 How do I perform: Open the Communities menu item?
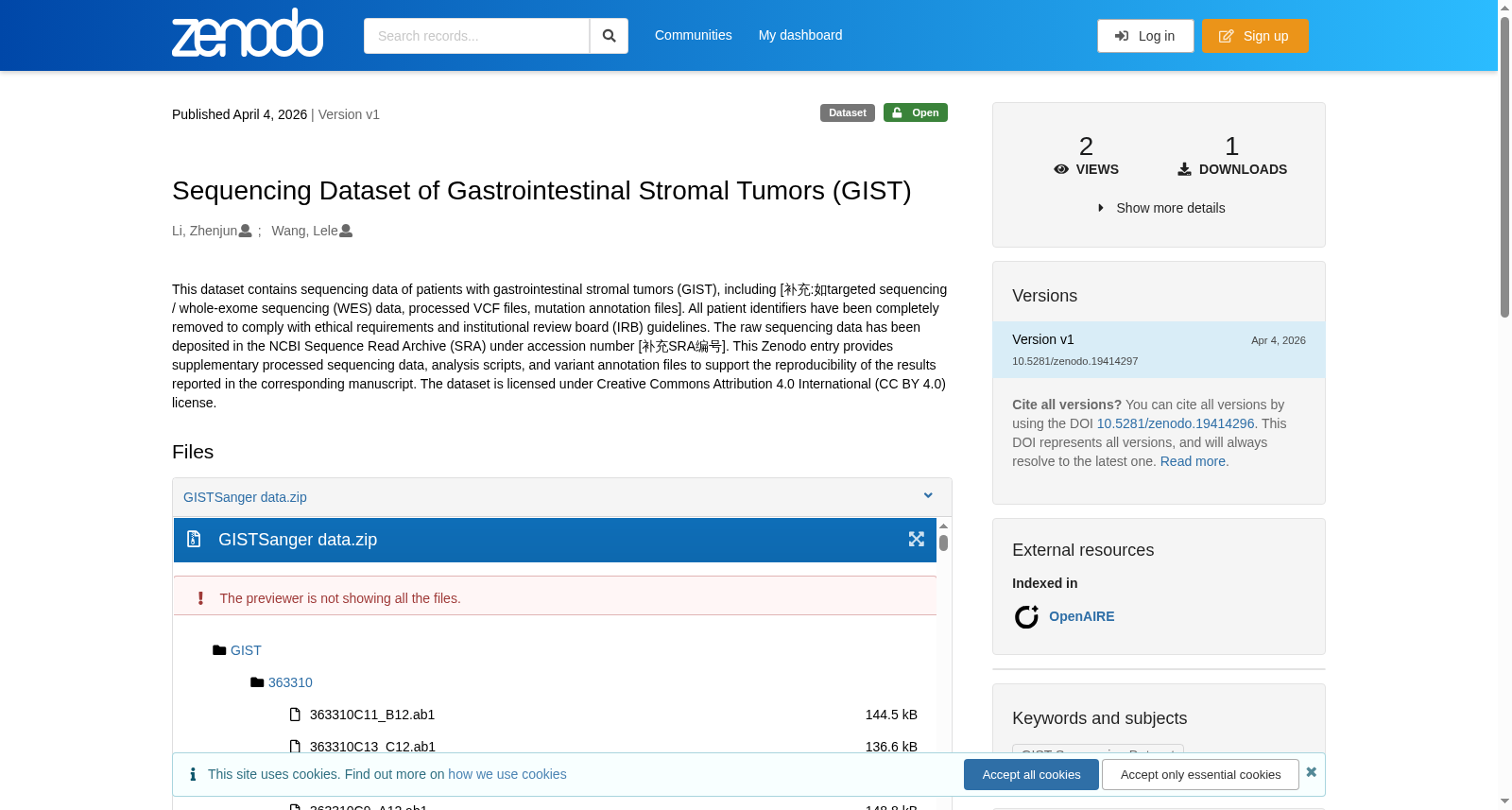[694, 35]
